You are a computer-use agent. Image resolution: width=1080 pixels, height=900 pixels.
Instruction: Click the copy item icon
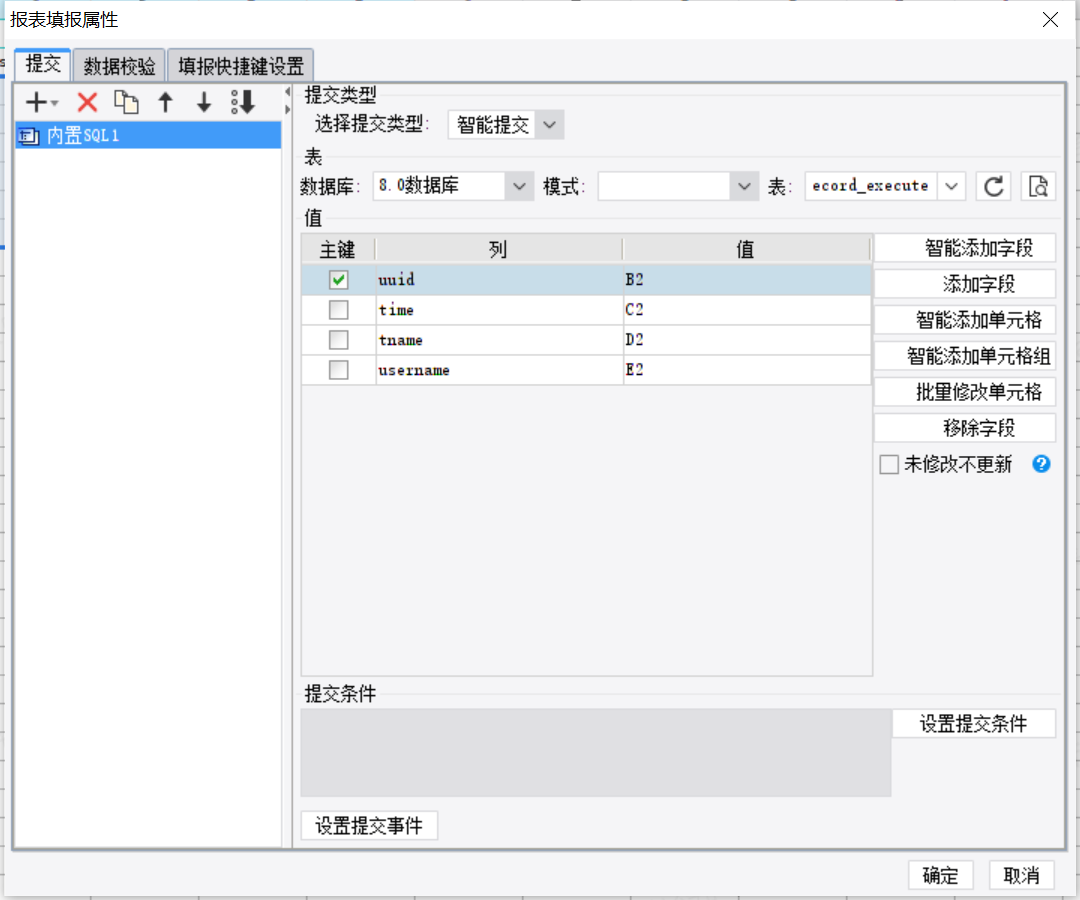126,102
